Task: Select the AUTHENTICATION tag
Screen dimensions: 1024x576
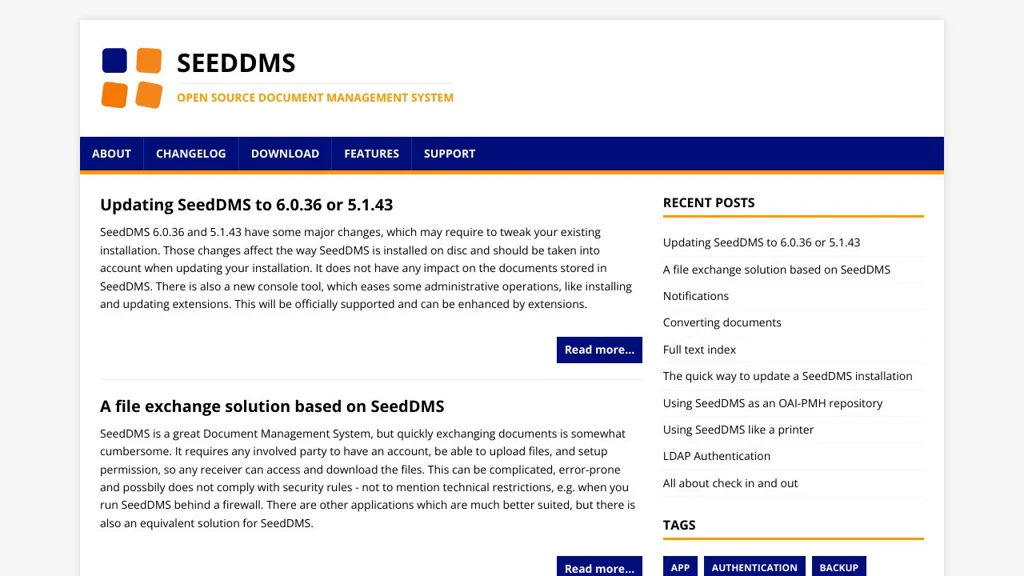Action: click(754, 566)
